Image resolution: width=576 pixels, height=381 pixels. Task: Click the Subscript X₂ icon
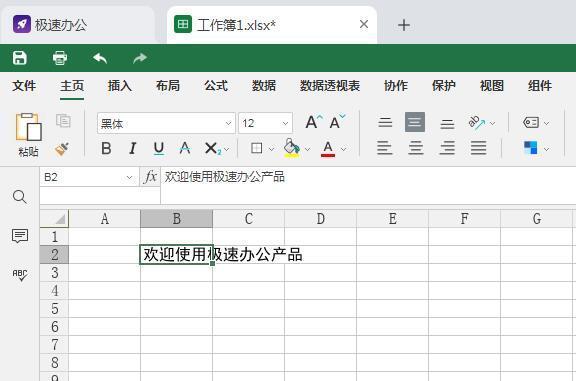[212, 149]
